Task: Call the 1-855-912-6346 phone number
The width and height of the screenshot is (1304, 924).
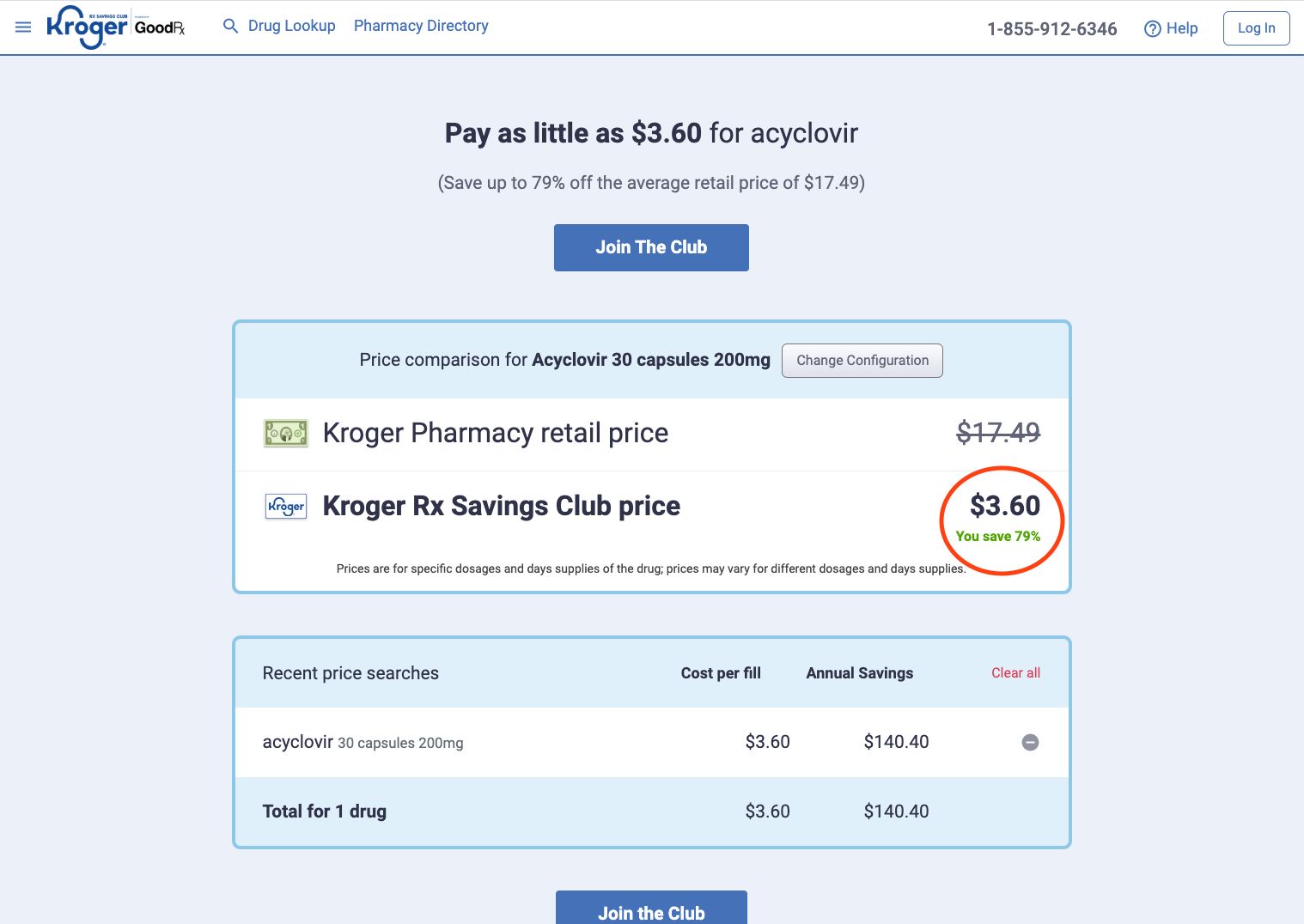Action: click(1051, 29)
